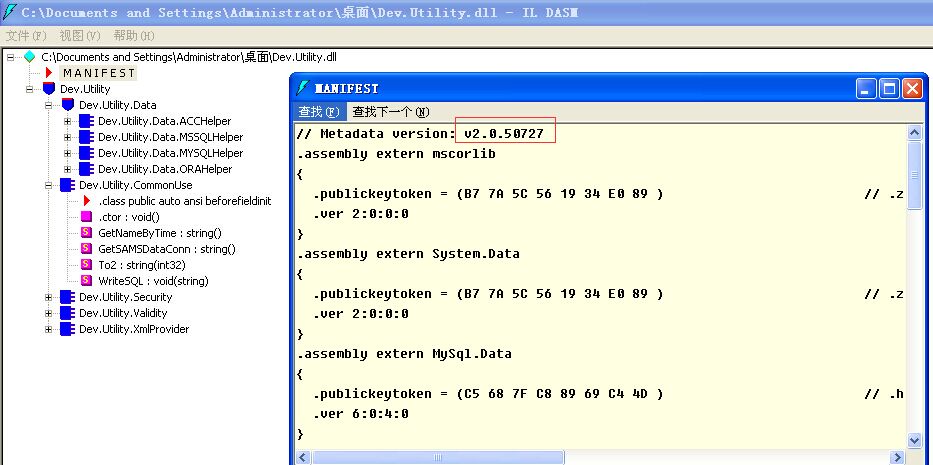933x465 pixels.
Task: Click the ACCHelper blue class icon
Action: tap(86, 121)
